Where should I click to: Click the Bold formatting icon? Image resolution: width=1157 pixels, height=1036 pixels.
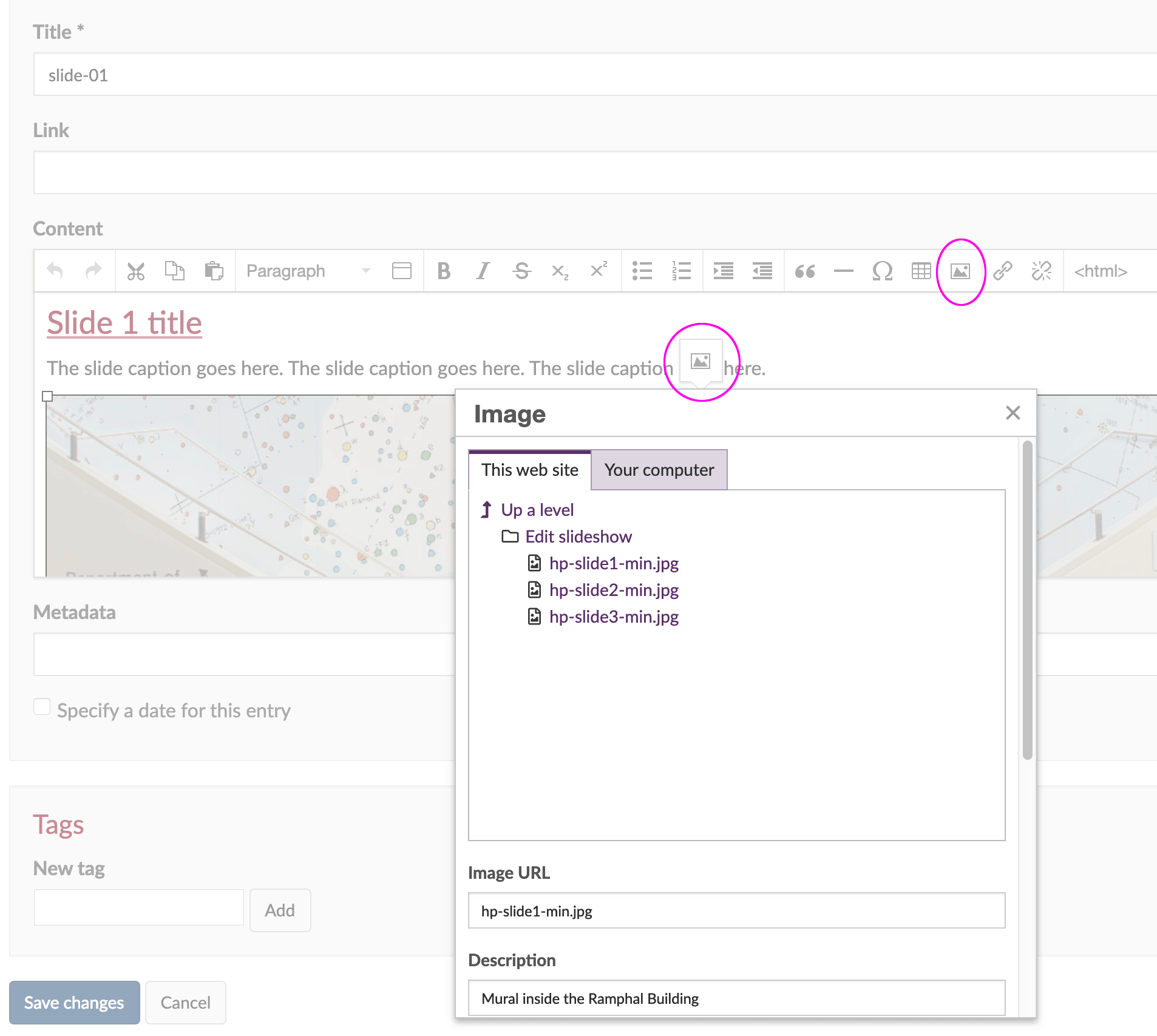pos(444,271)
